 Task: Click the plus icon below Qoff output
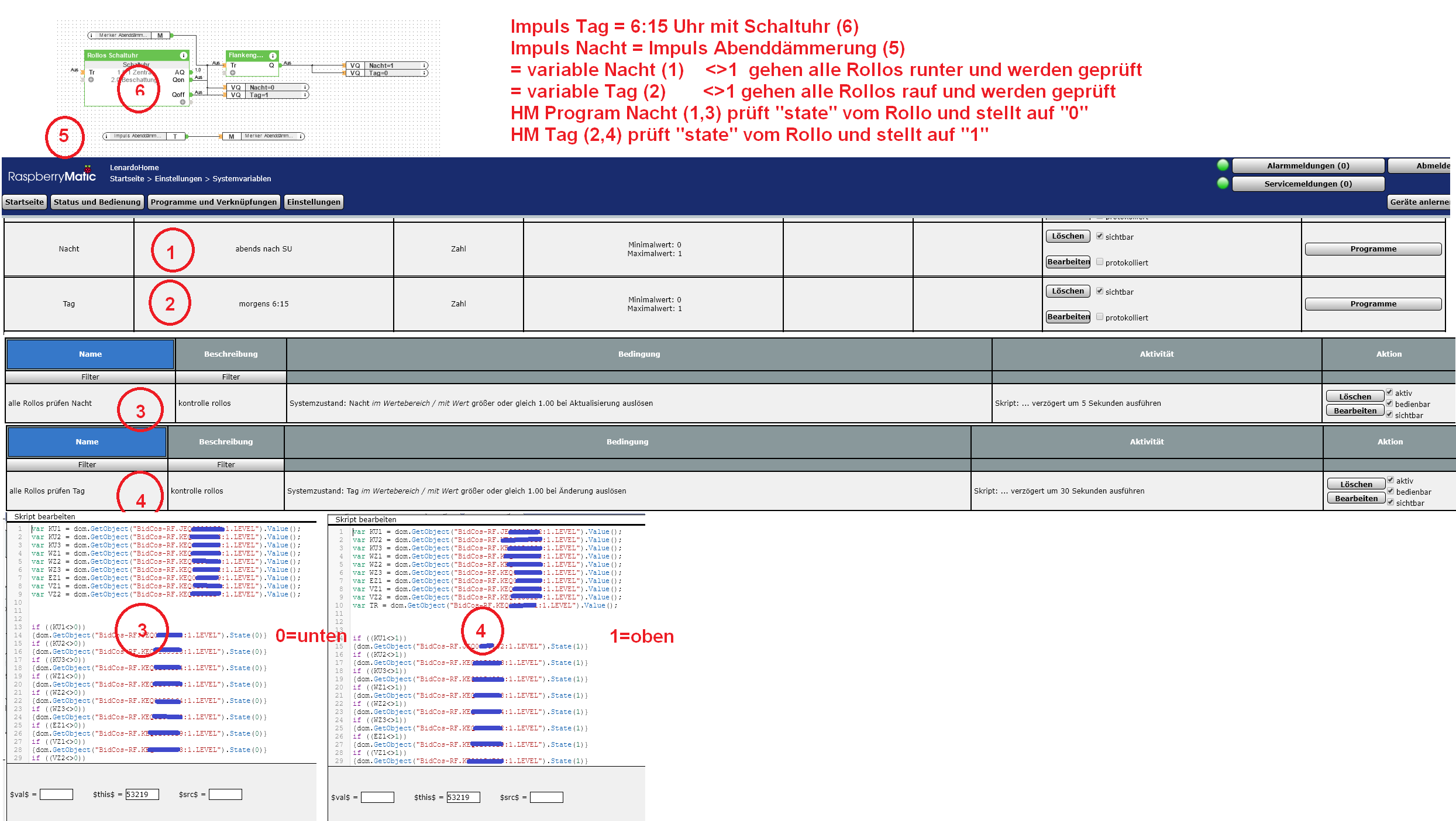click(183, 102)
